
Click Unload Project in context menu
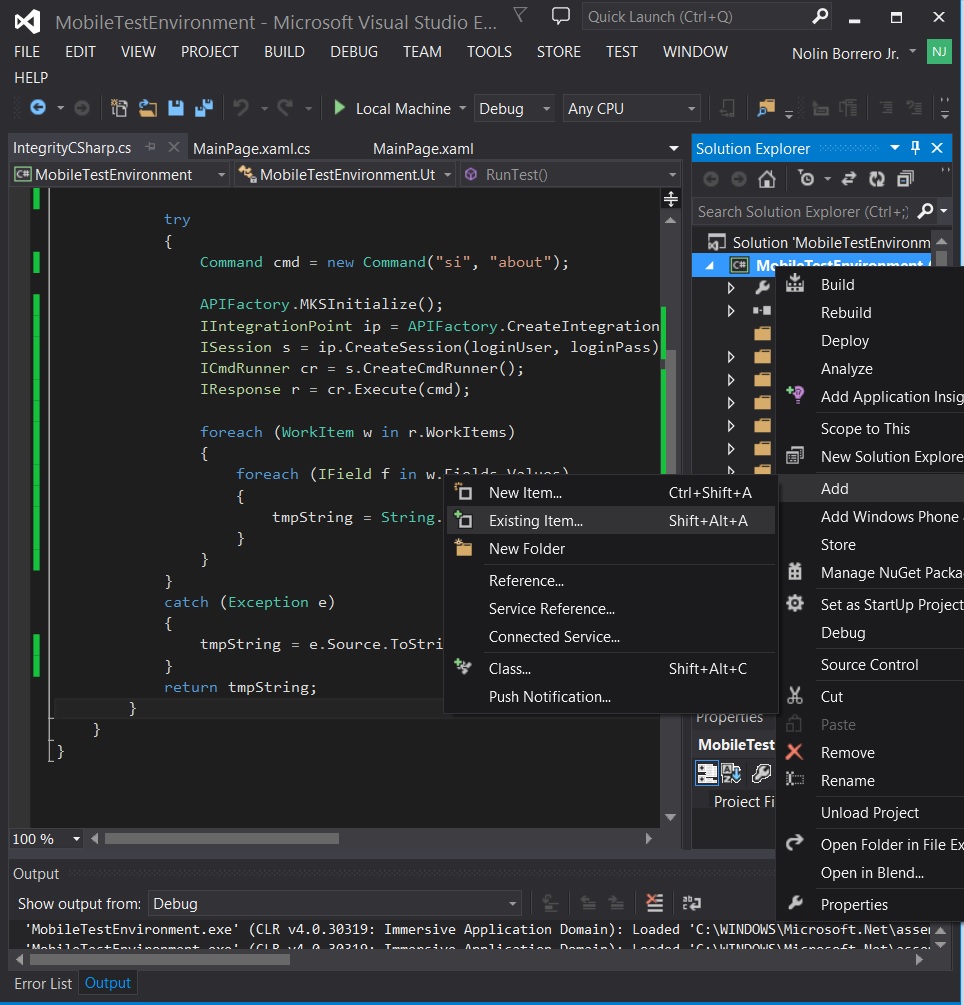(x=870, y=813)
